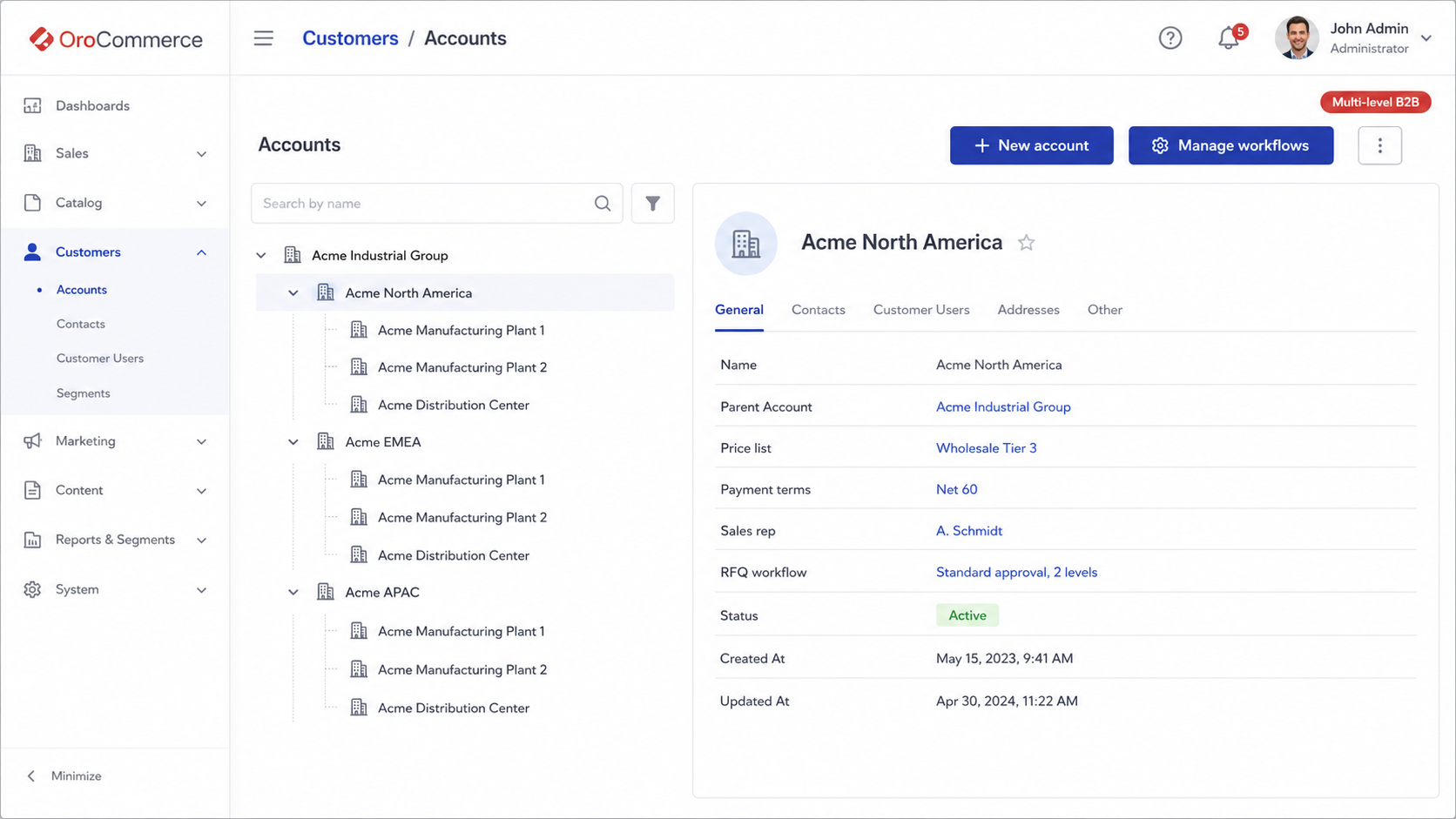Open the Net 60 payment terms link

coord(957,489)
